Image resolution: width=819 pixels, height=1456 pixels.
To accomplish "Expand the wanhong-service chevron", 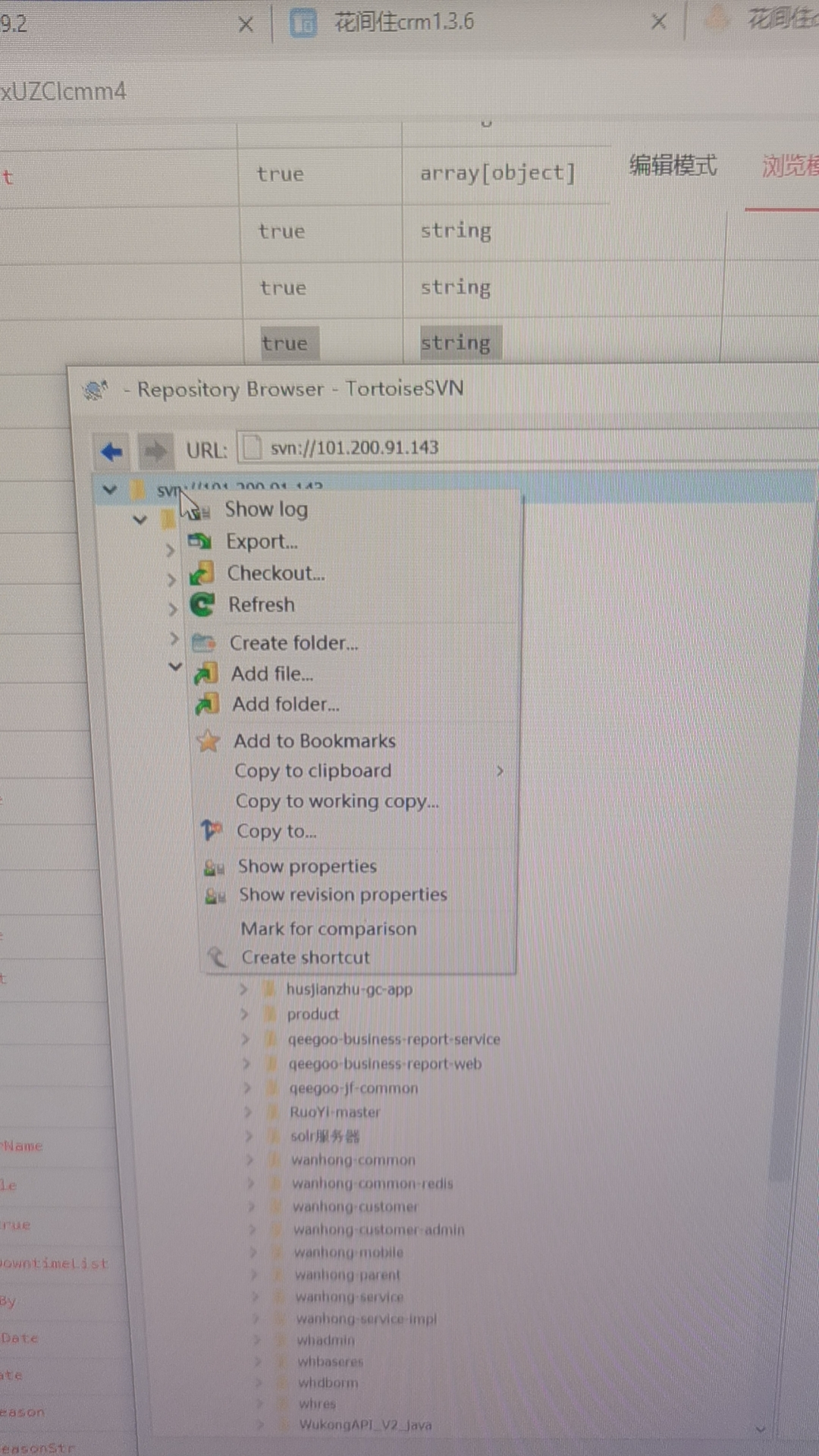I will 256,1297.
